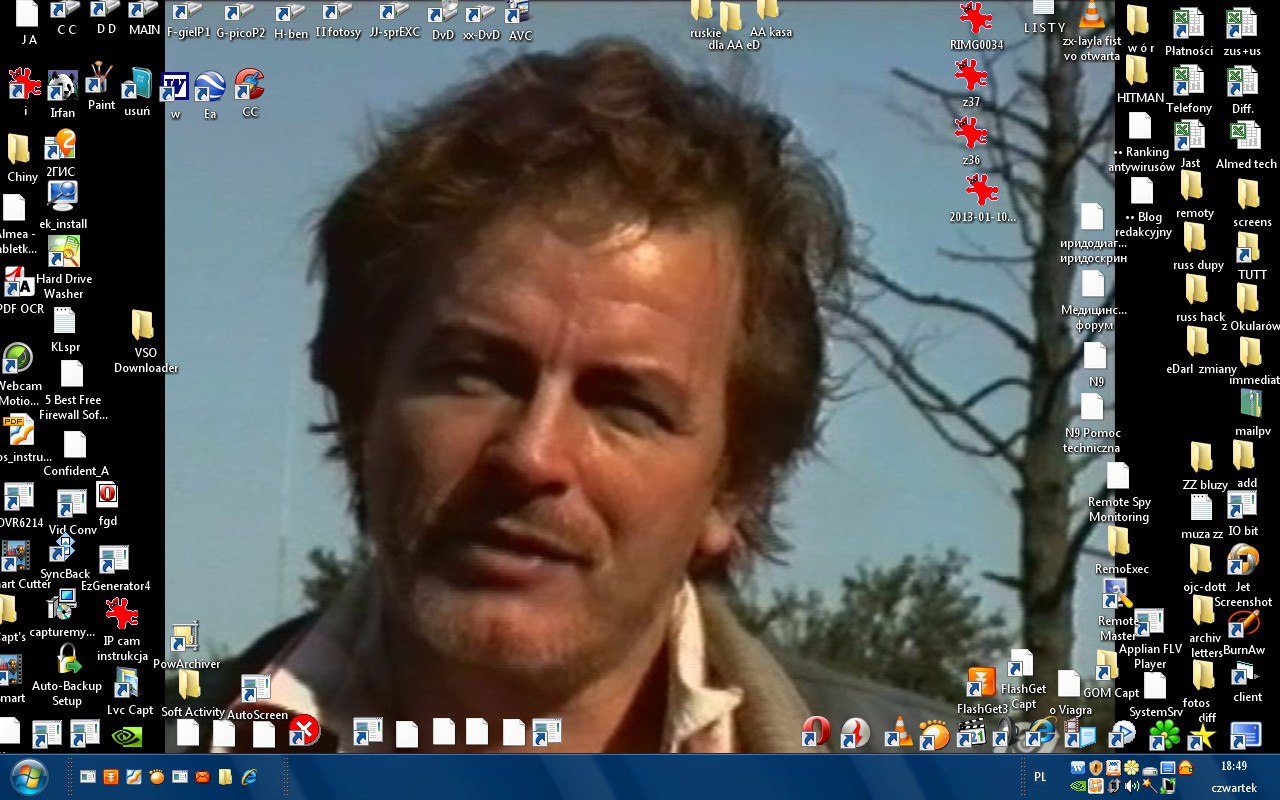Open the PowArchiver shortcut

pyautogui.click(x=186, y=637)
